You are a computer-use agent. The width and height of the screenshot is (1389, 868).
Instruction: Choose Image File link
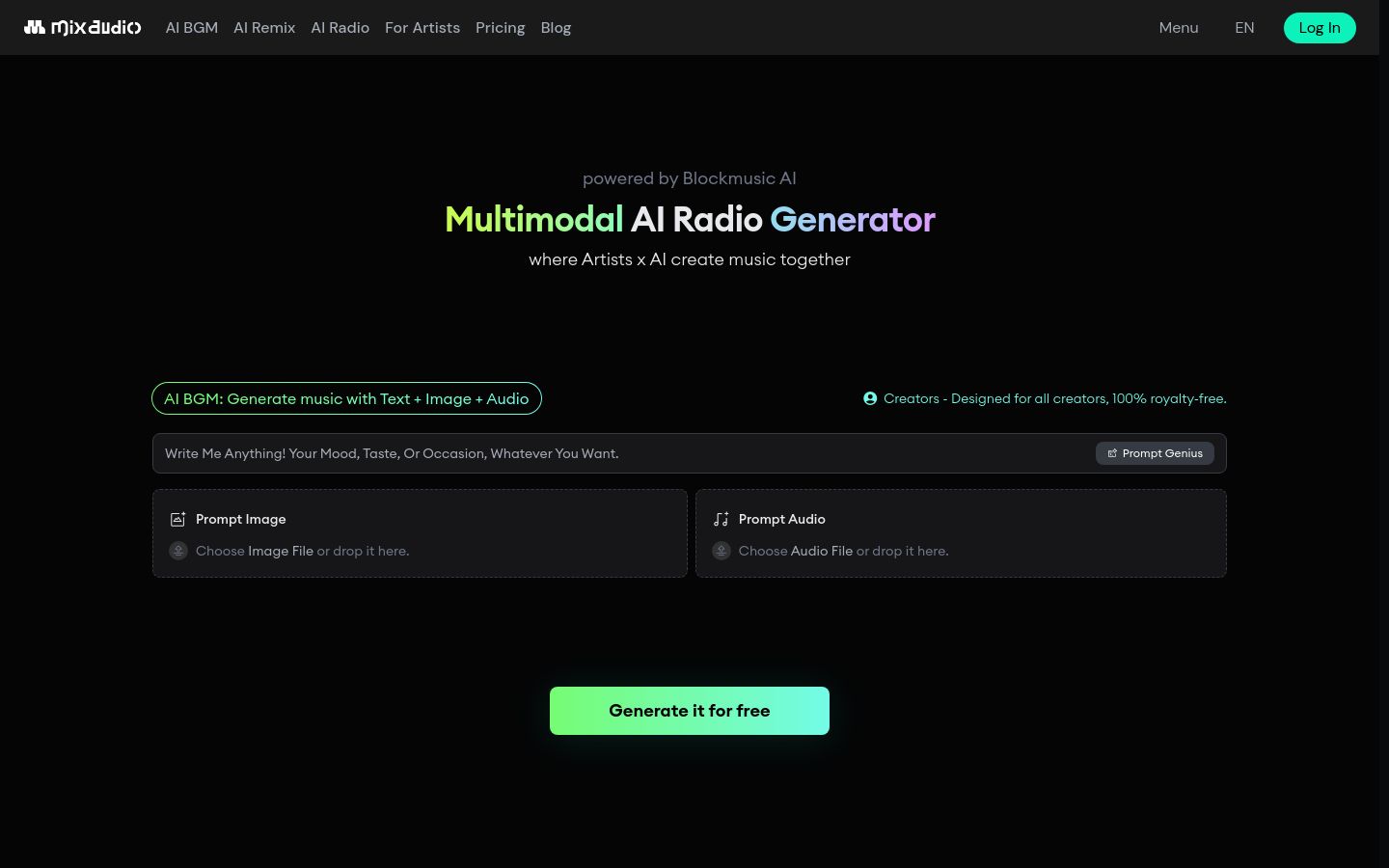281,551
